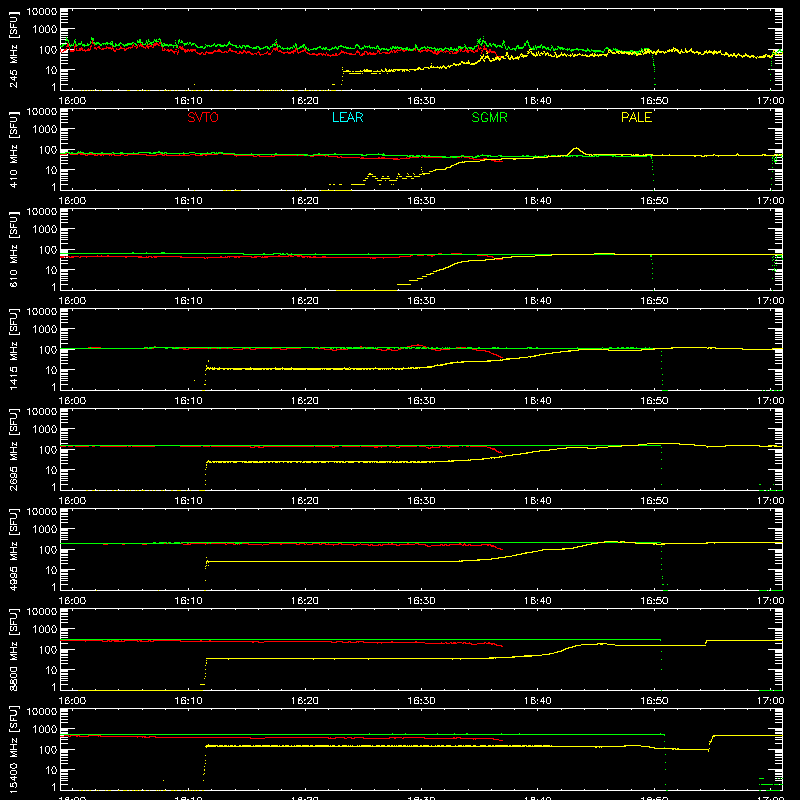
Task: Click the 16:50 tick label below 2695 MHz panel
Action: coord(654,501)
